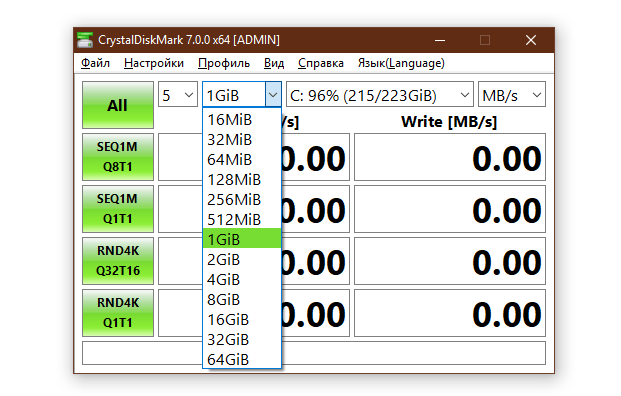Click the comment field at the bottom
The height and width of the screenshot is (396, 621).
click(314, 353)
